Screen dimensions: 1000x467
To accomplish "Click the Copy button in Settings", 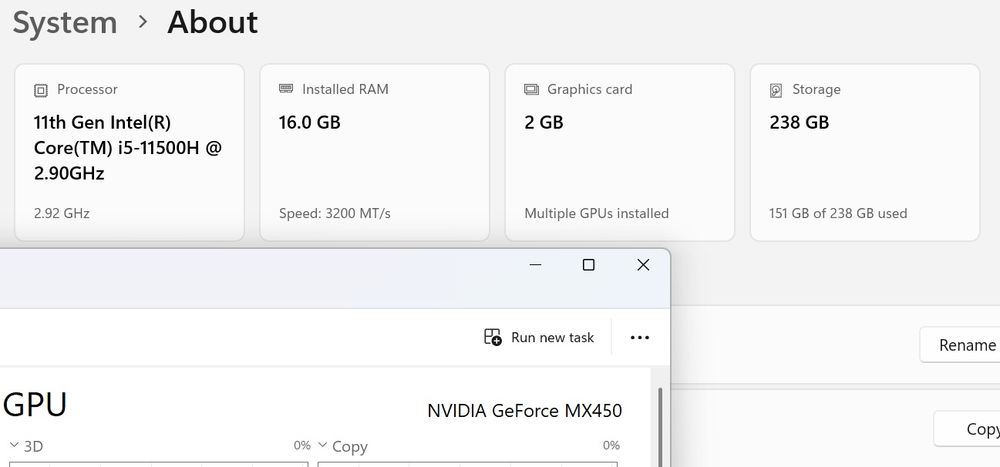I will (x=967, y=429).
